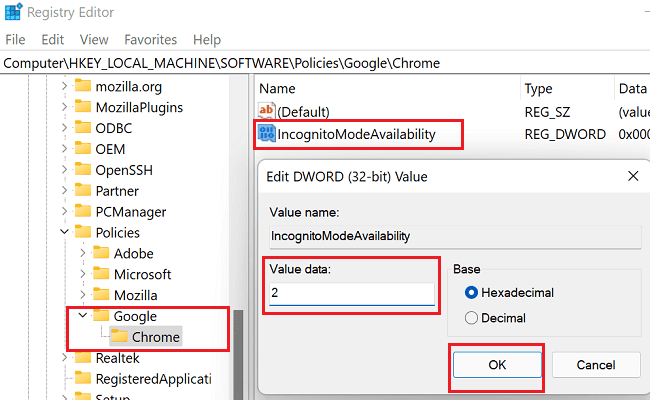Click the (Default) string value icon

(x=266, y=111)
